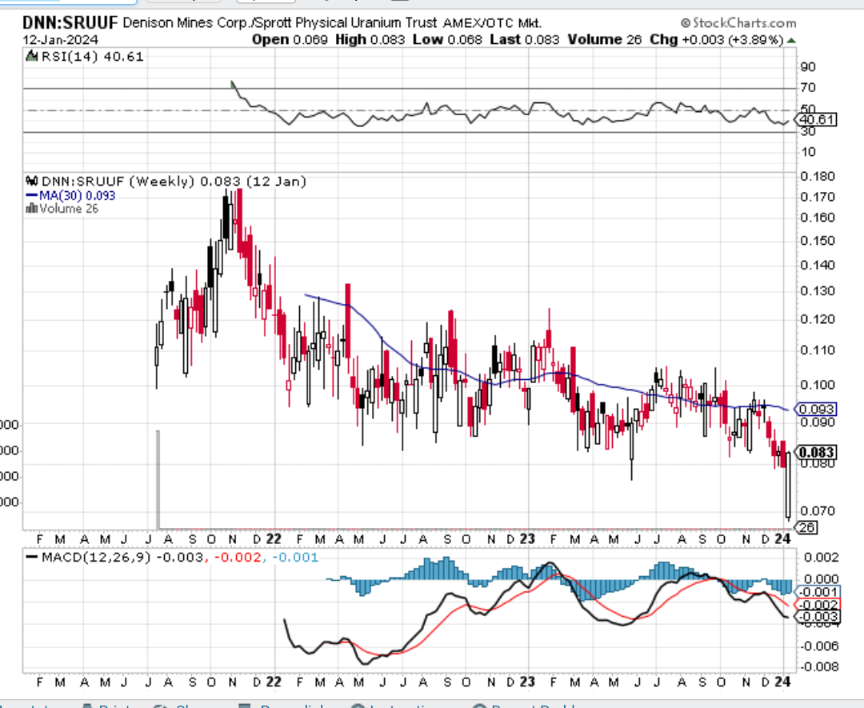Click the 26 volume tag on axis
Screen dimensions: 864x708
pyautogui.click(x=807, y=527)
